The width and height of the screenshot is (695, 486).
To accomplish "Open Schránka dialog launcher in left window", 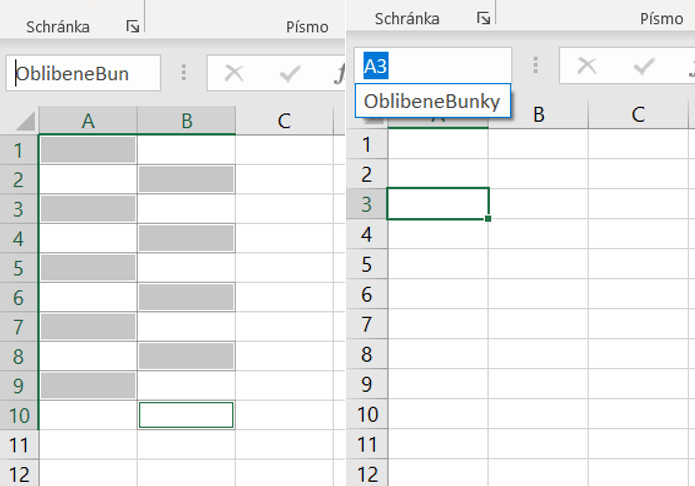I will pyautogui.click(x=133, y=27).
